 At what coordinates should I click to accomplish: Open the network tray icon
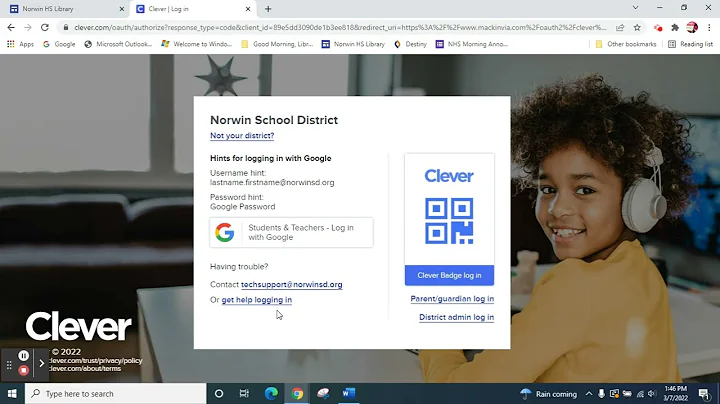[640, 394]
